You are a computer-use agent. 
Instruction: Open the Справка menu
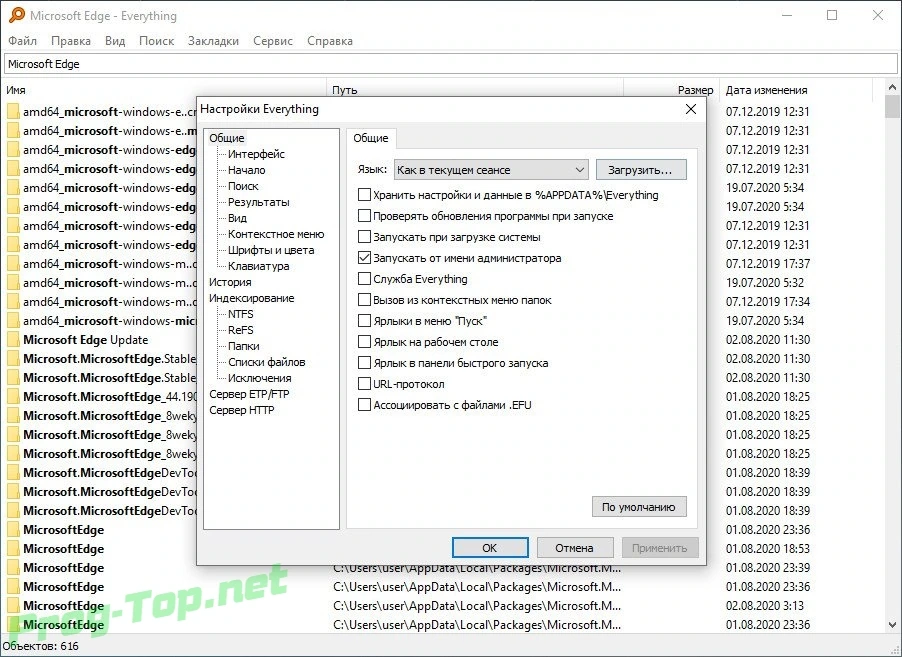tap(330, 41)
